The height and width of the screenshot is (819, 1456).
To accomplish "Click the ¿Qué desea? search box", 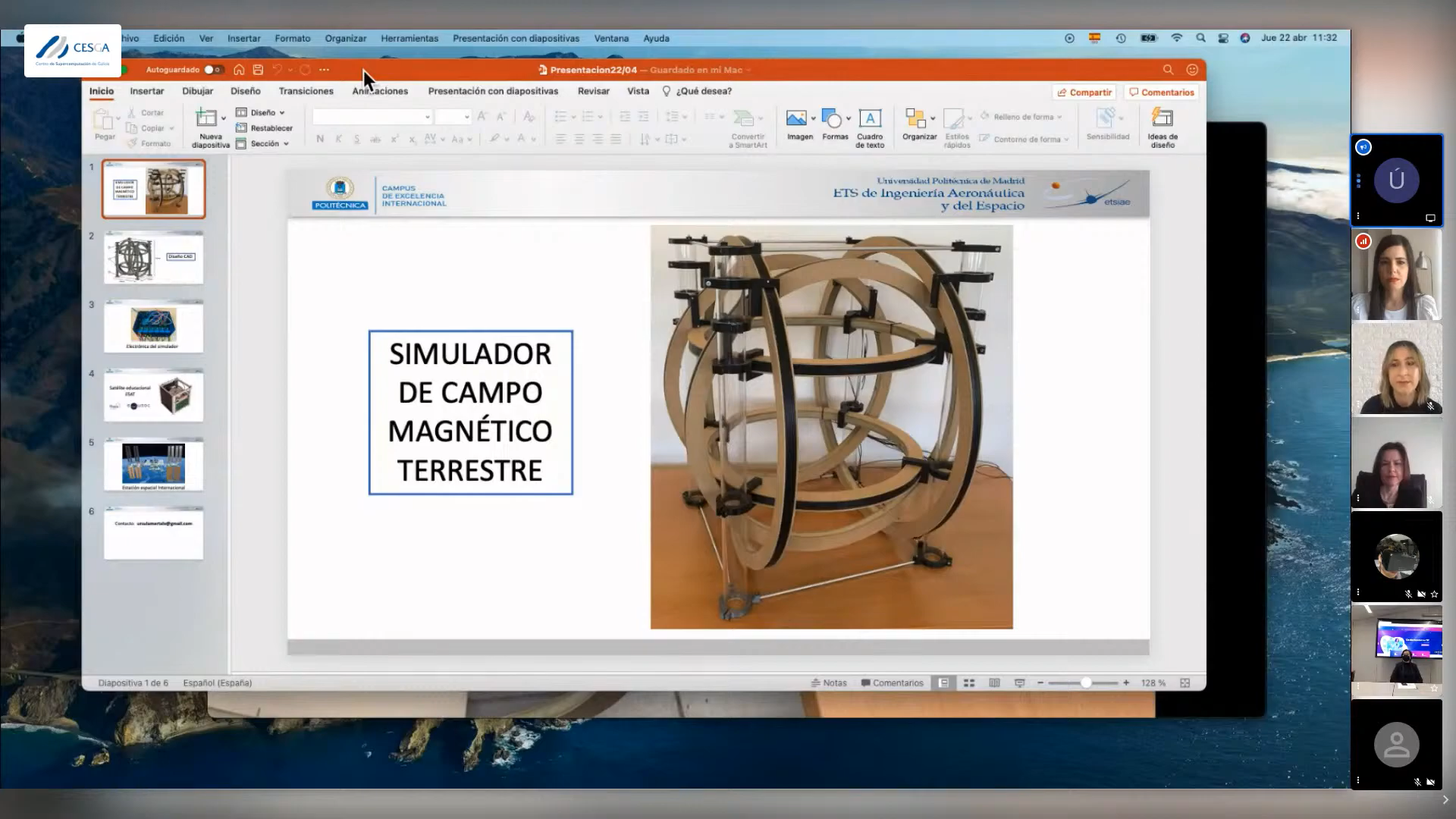I will (697, 91).
